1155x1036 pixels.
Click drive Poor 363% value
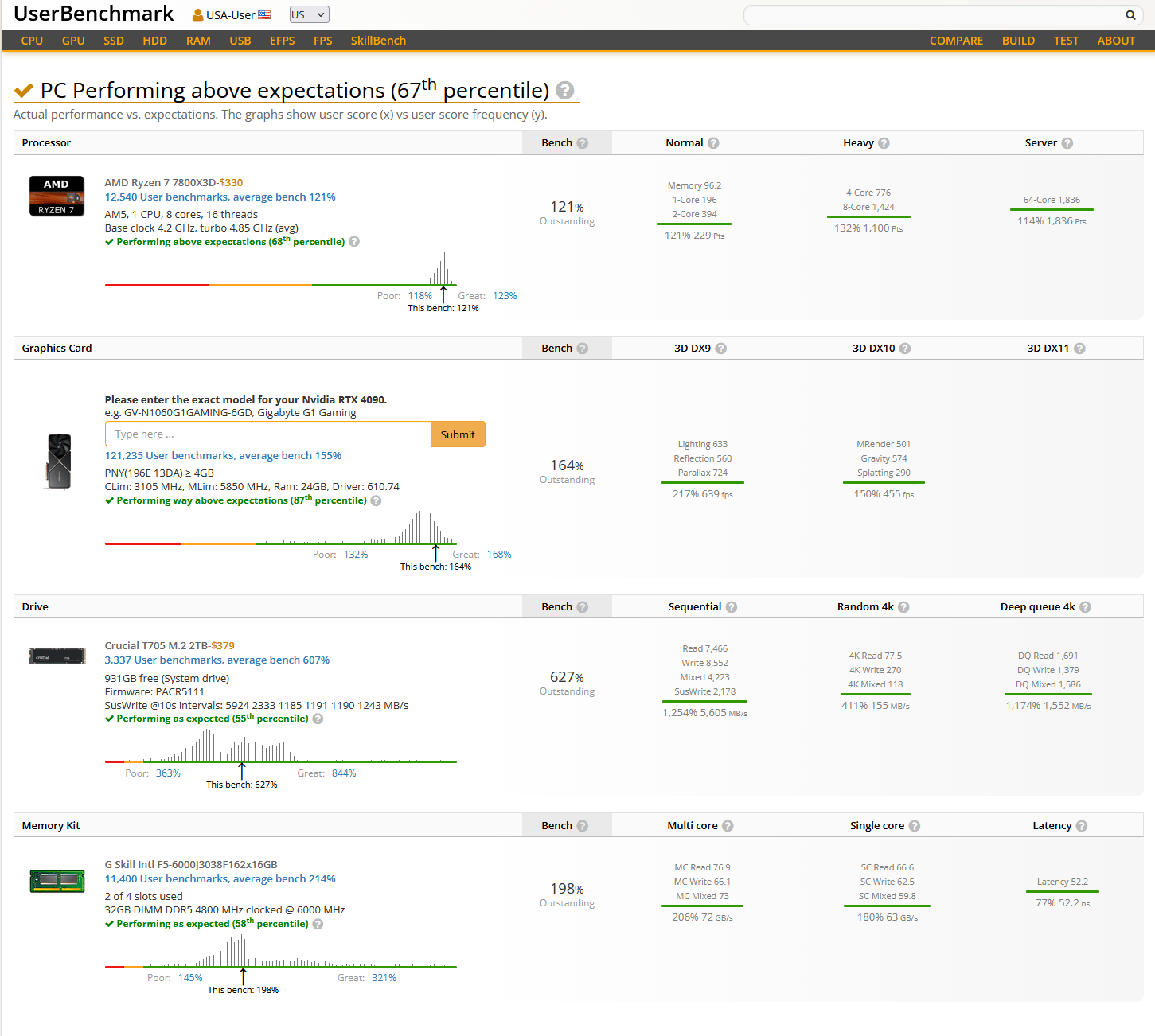point(168,773)
